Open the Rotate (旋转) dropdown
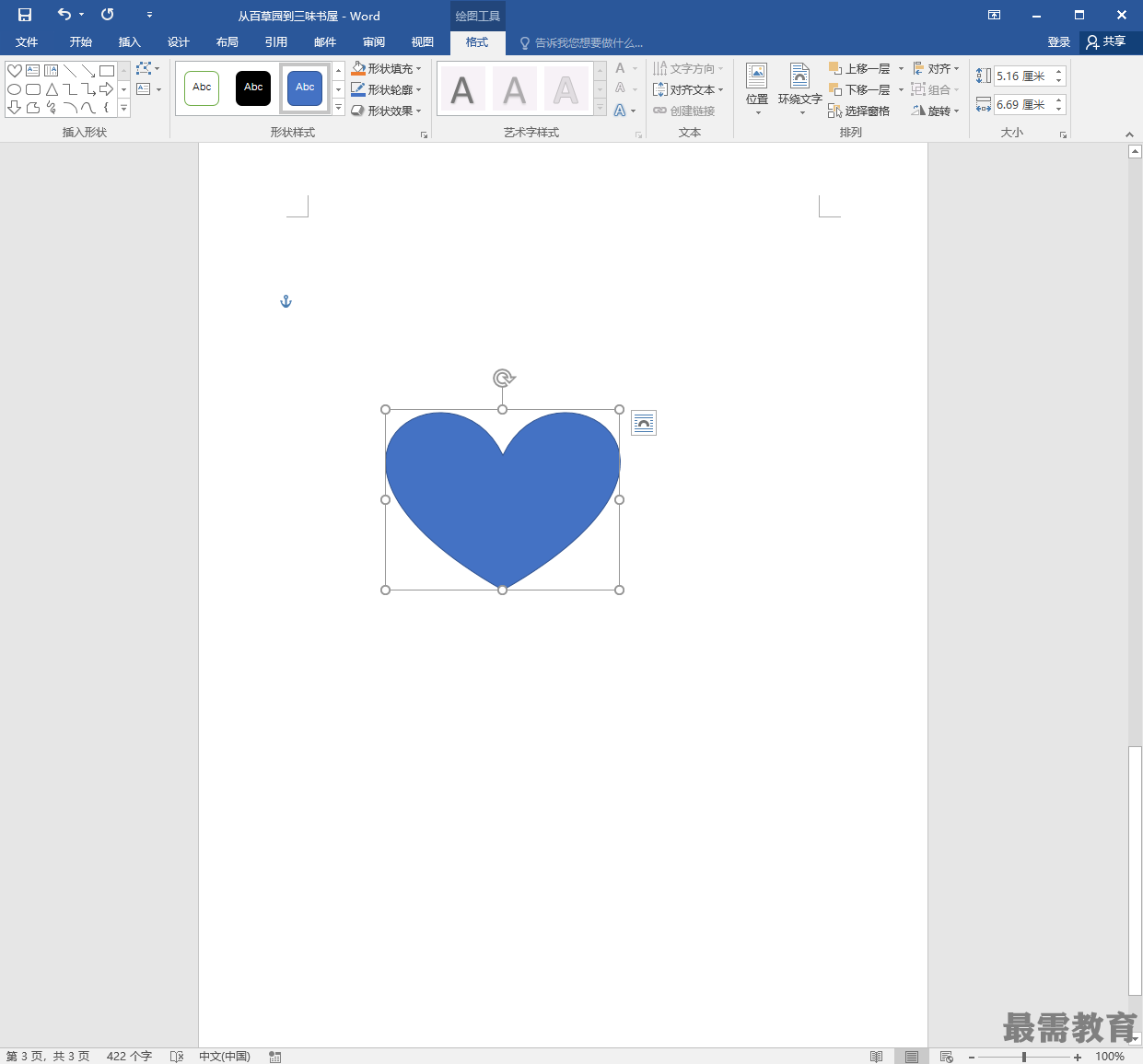Screen dimensions: 1143x1064 point(936,111)
